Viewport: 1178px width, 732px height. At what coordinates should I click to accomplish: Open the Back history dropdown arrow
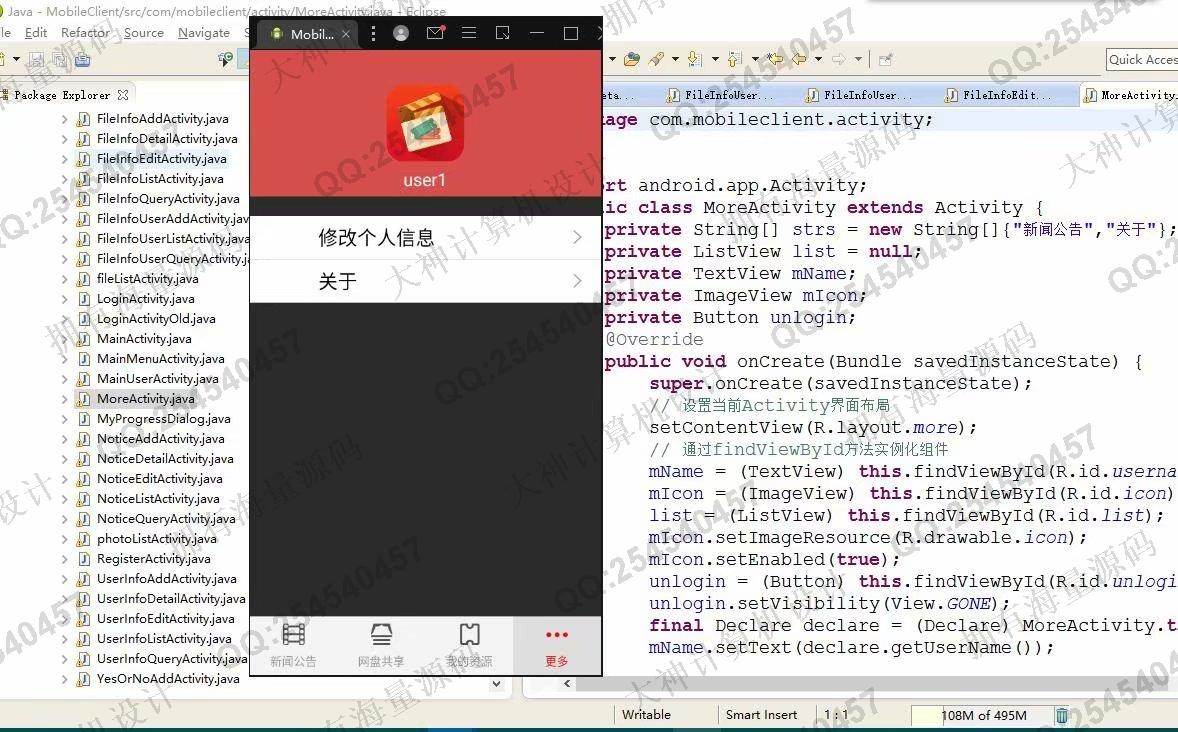click(818, 59)
